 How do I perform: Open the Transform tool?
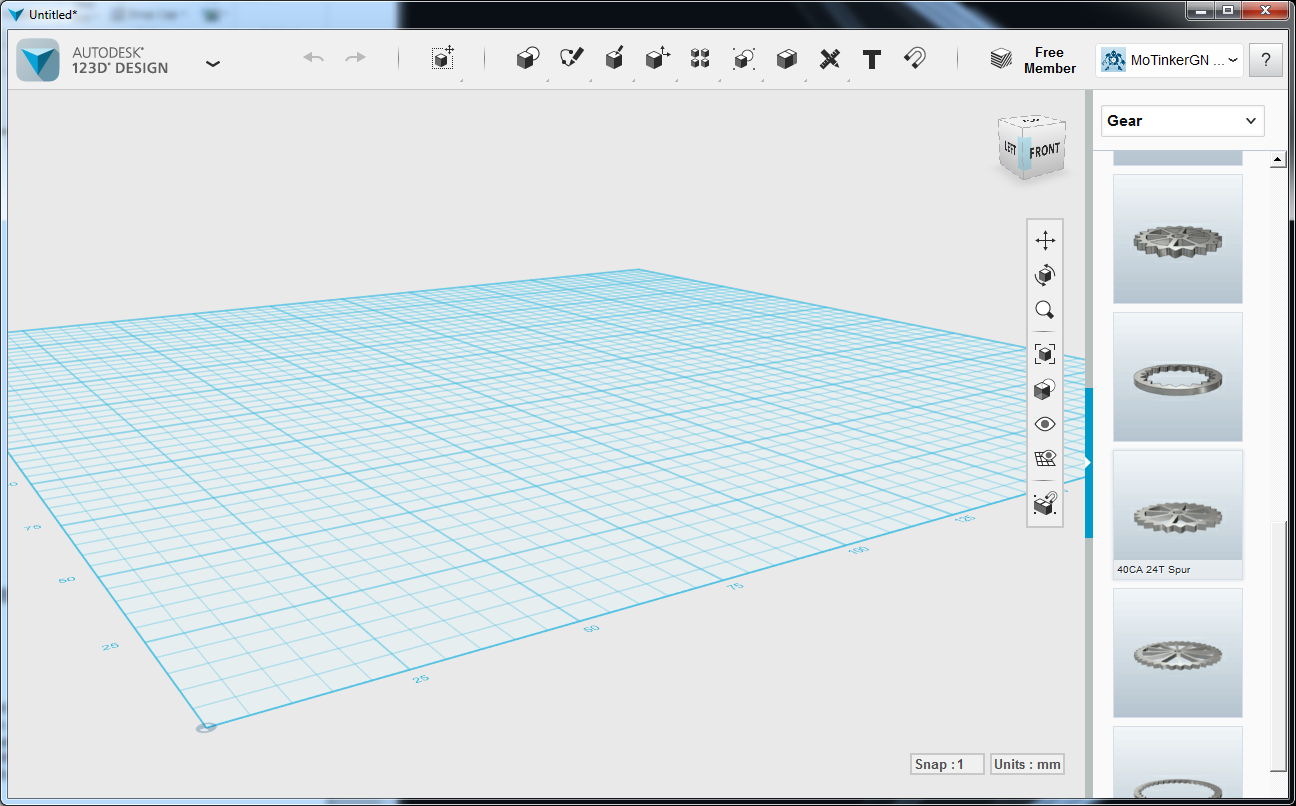point(443,58)
